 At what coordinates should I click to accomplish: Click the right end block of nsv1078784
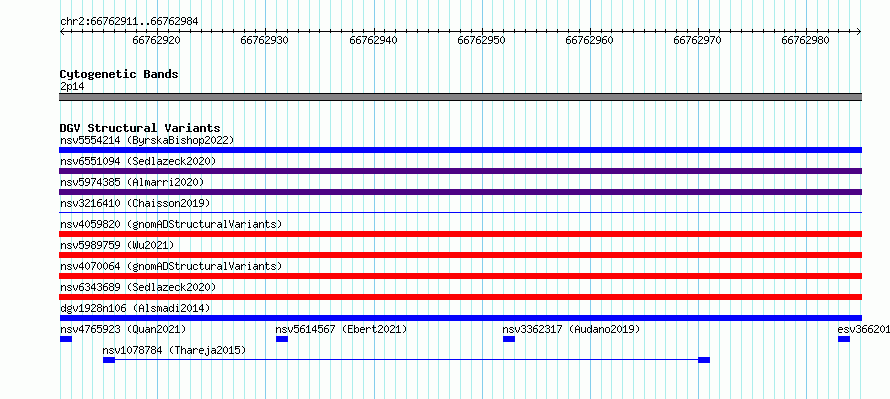[x=704, y=360]
